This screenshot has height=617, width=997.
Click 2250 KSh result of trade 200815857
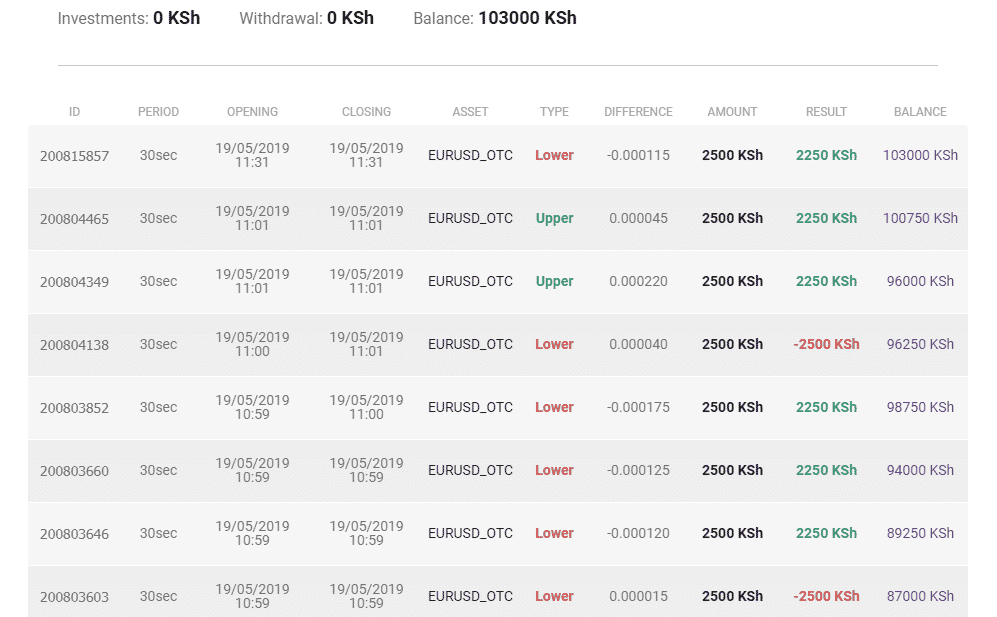pyautogui.click(x=827, y=155)
